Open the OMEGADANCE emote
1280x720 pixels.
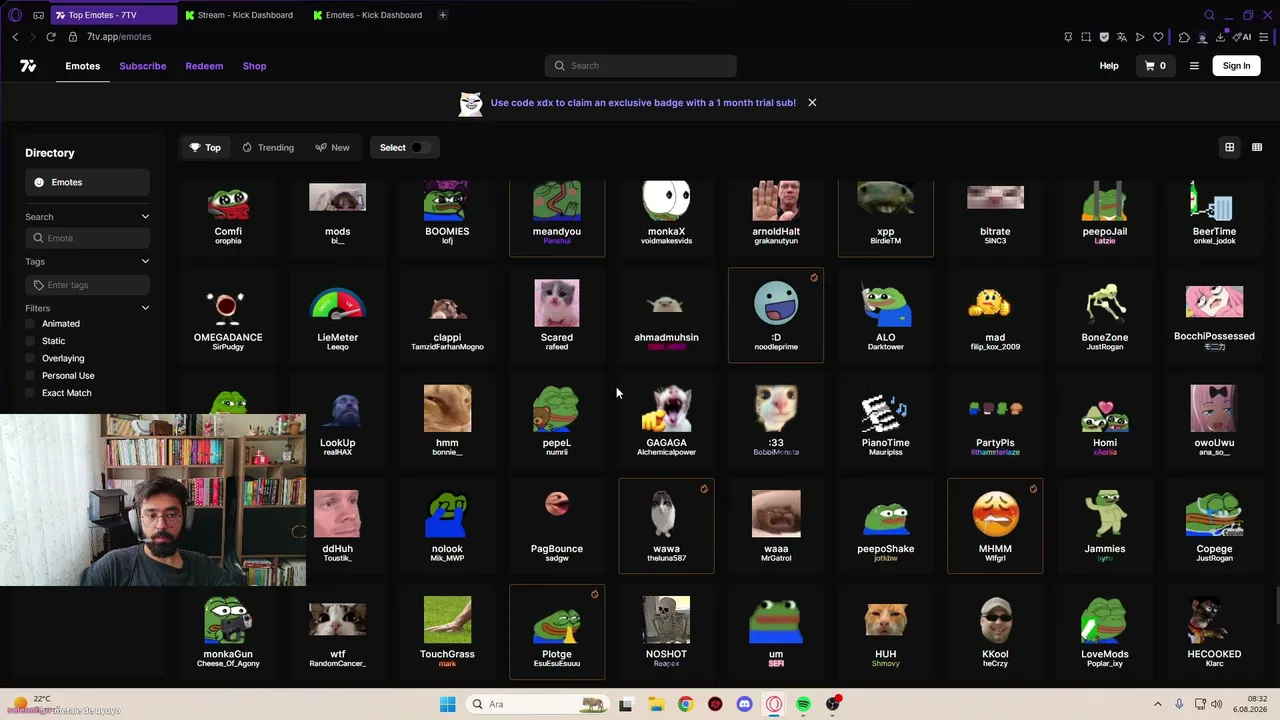tap(228, 315)
